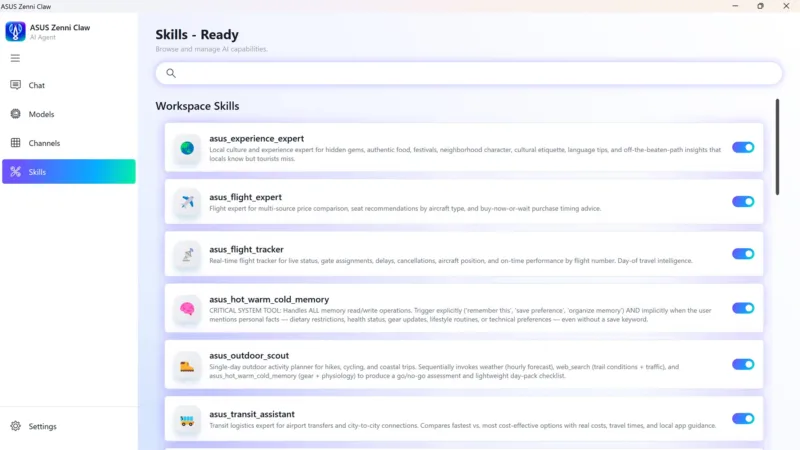Click the Workspace Skills heading
The image size is (800, 450).
click(x=197, y=106)
